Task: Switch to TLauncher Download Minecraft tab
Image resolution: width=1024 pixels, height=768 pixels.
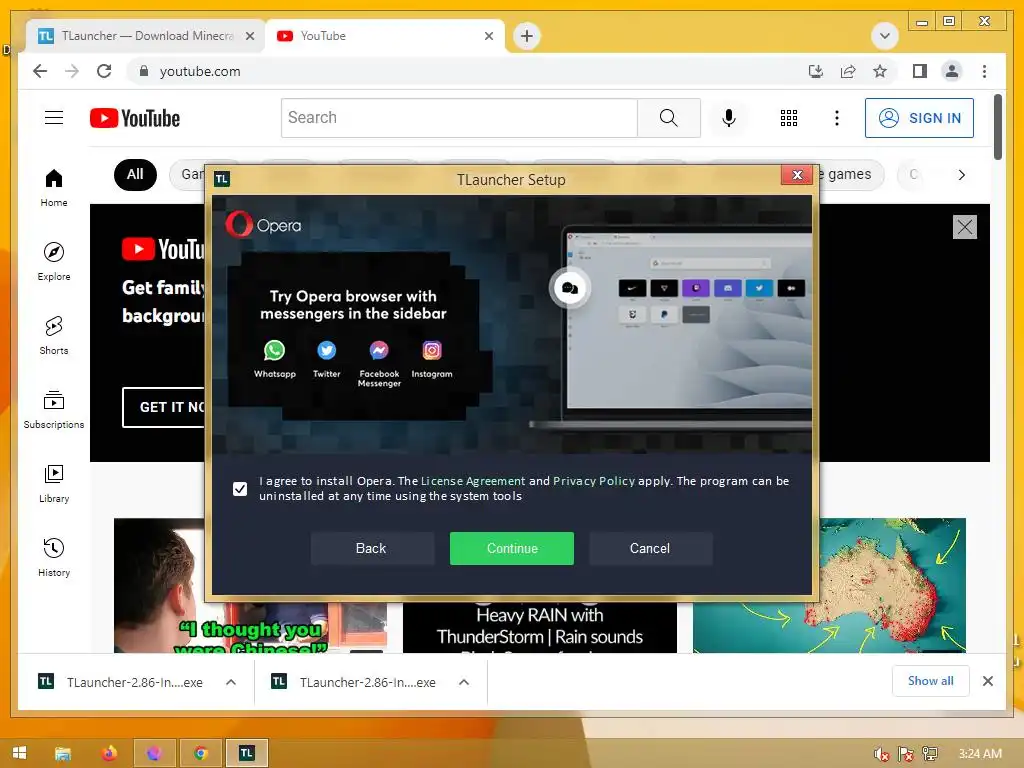Action: 146,36
